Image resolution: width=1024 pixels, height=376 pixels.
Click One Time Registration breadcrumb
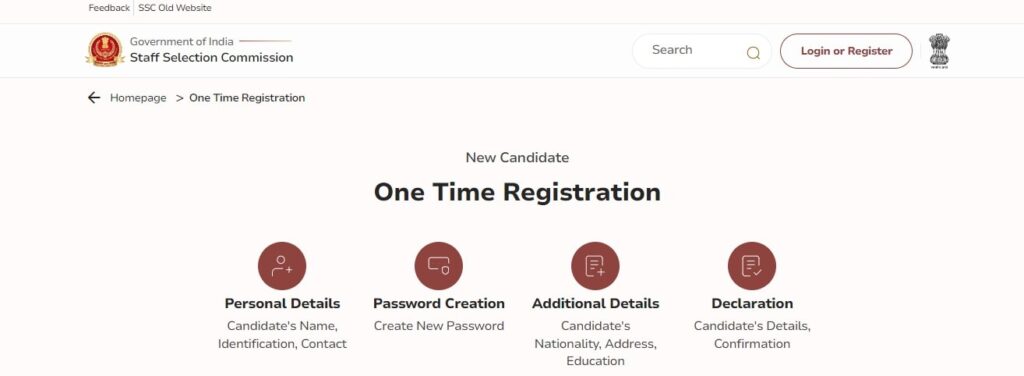(247, 98)
